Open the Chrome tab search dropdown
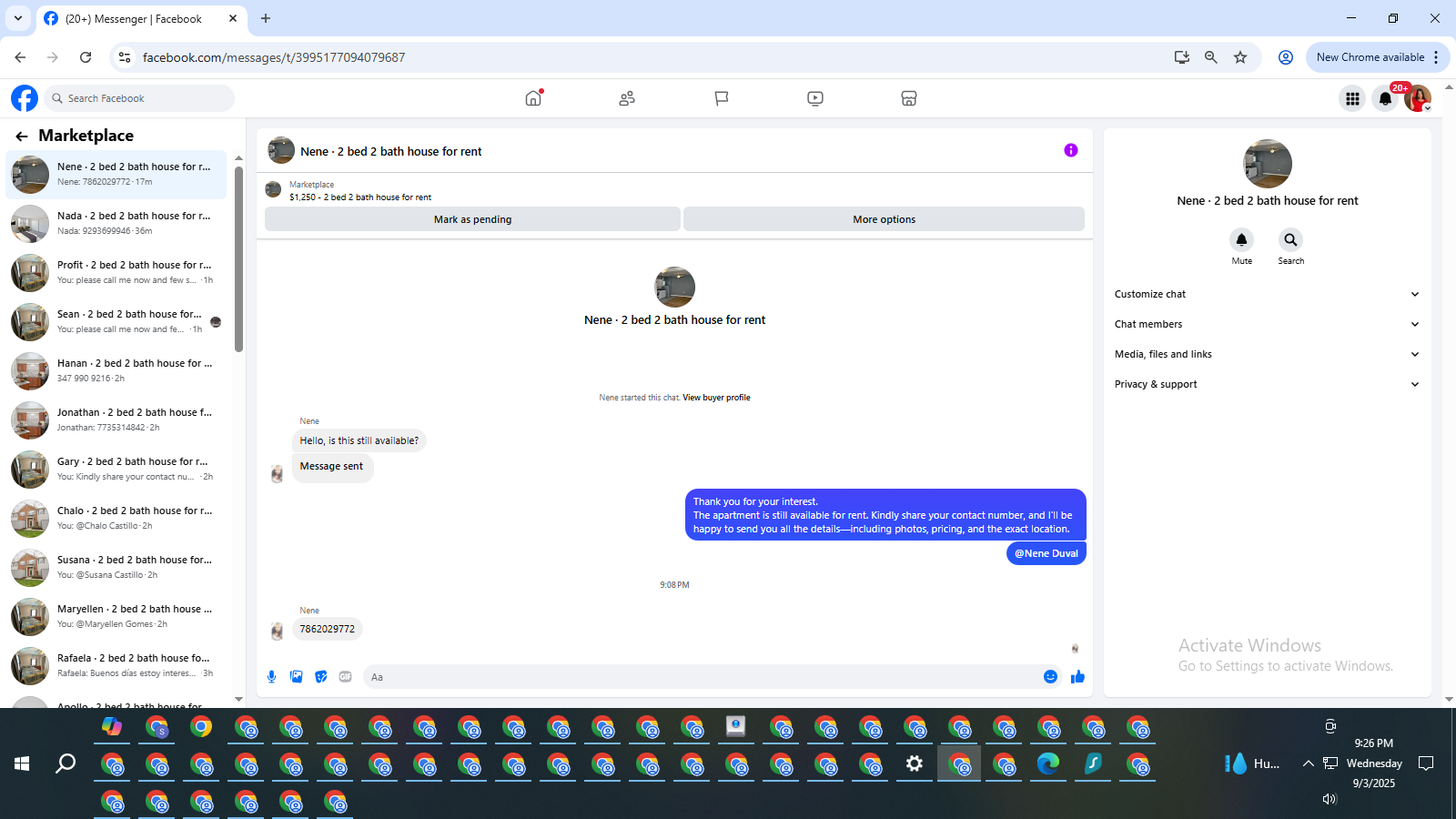 click(x=18, y=18)
